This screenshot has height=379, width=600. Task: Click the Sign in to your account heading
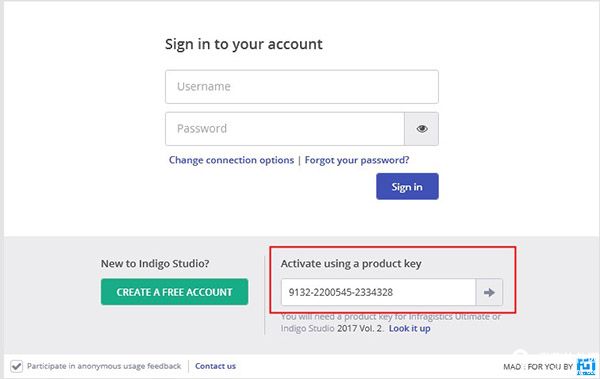pyautogui.click(x=244, y=44)
